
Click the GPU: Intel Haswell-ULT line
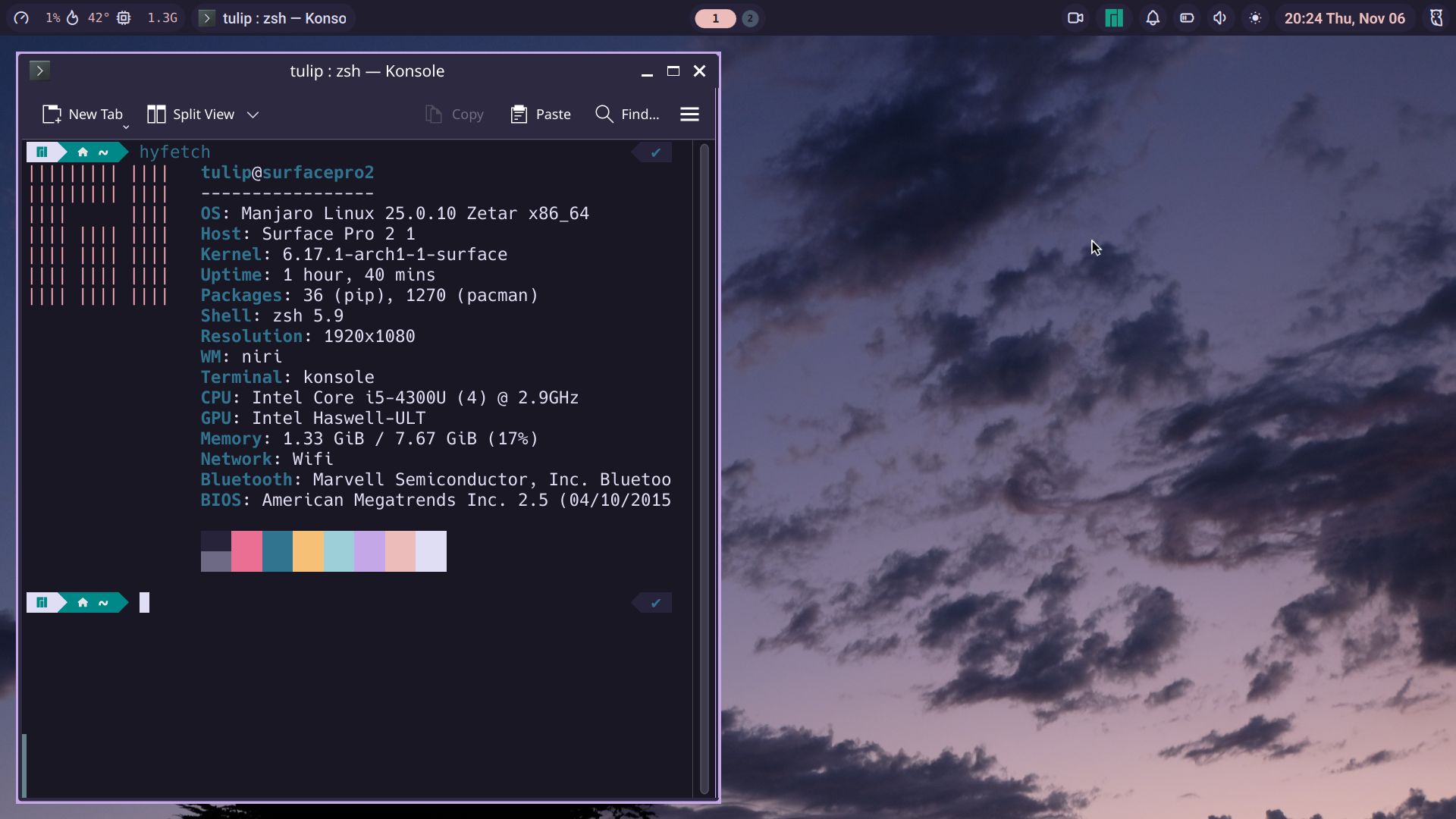[x=313, y=419]
